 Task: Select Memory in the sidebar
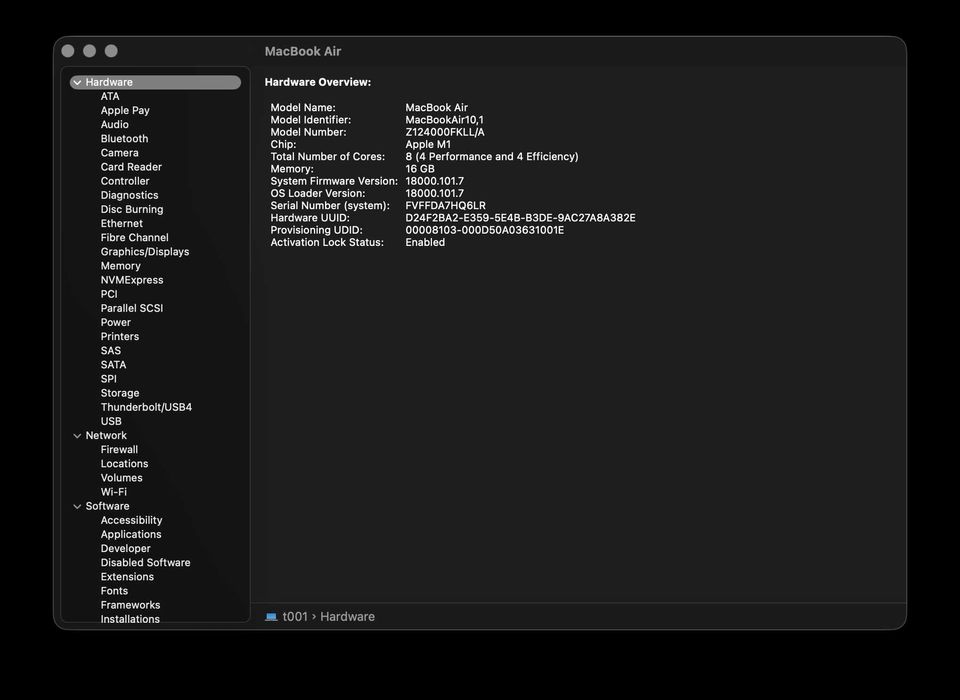pyautogui.click(x=121, y=266)
